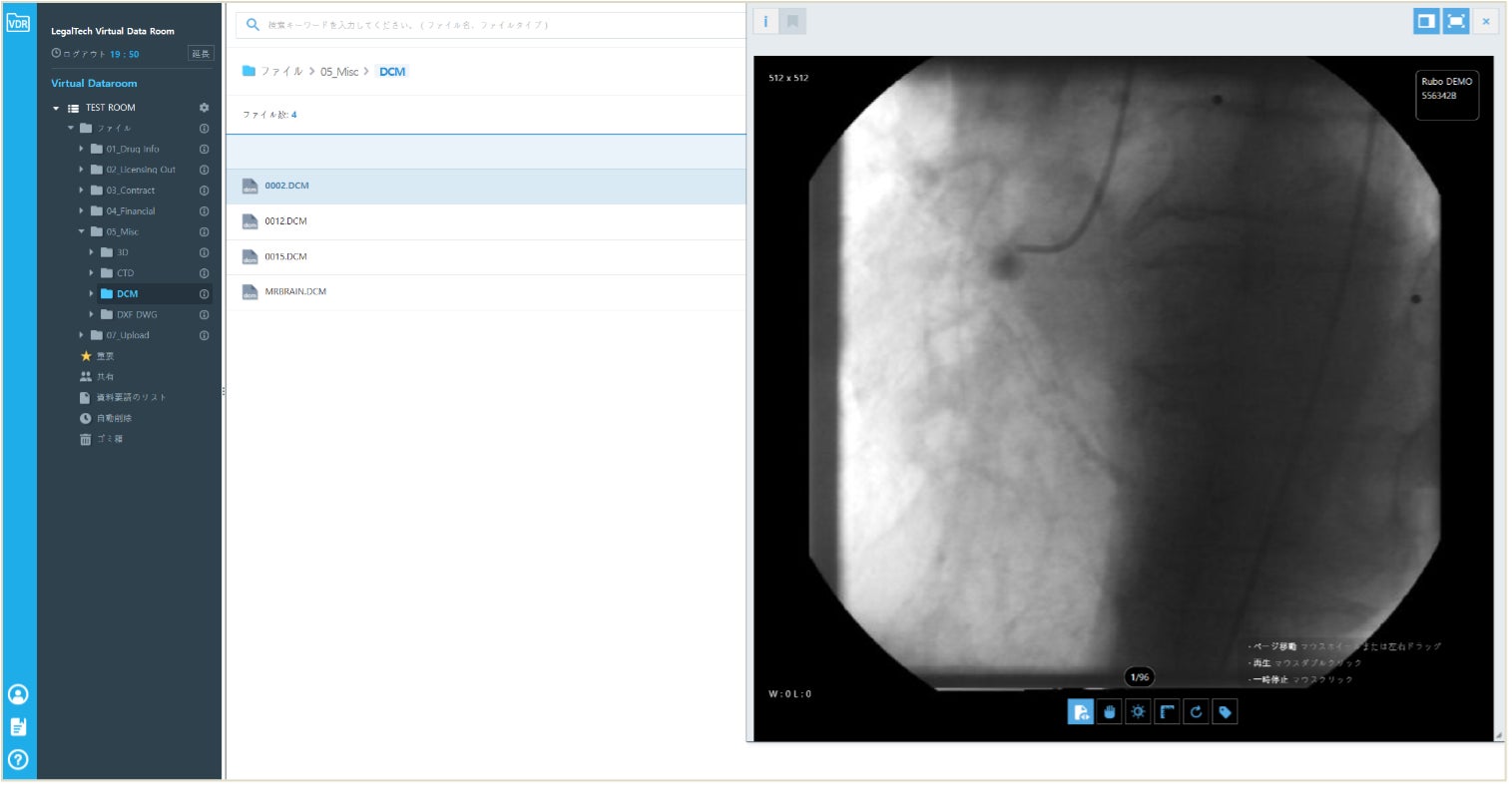This screenshot has width=1512, height=786.
Task: Click the Rubo DEMO patient info box
Action: (1447, 95)
